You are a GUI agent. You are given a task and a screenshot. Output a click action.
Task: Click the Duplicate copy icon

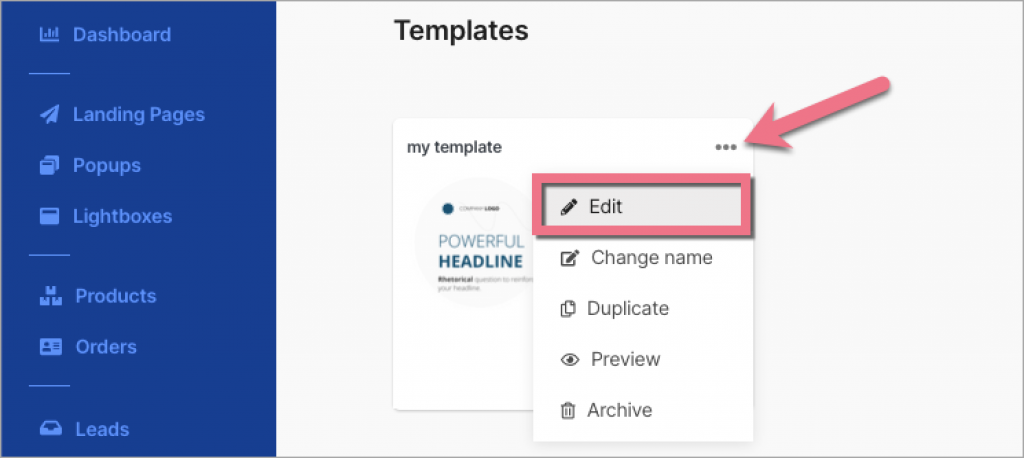[x=568, y=309]
